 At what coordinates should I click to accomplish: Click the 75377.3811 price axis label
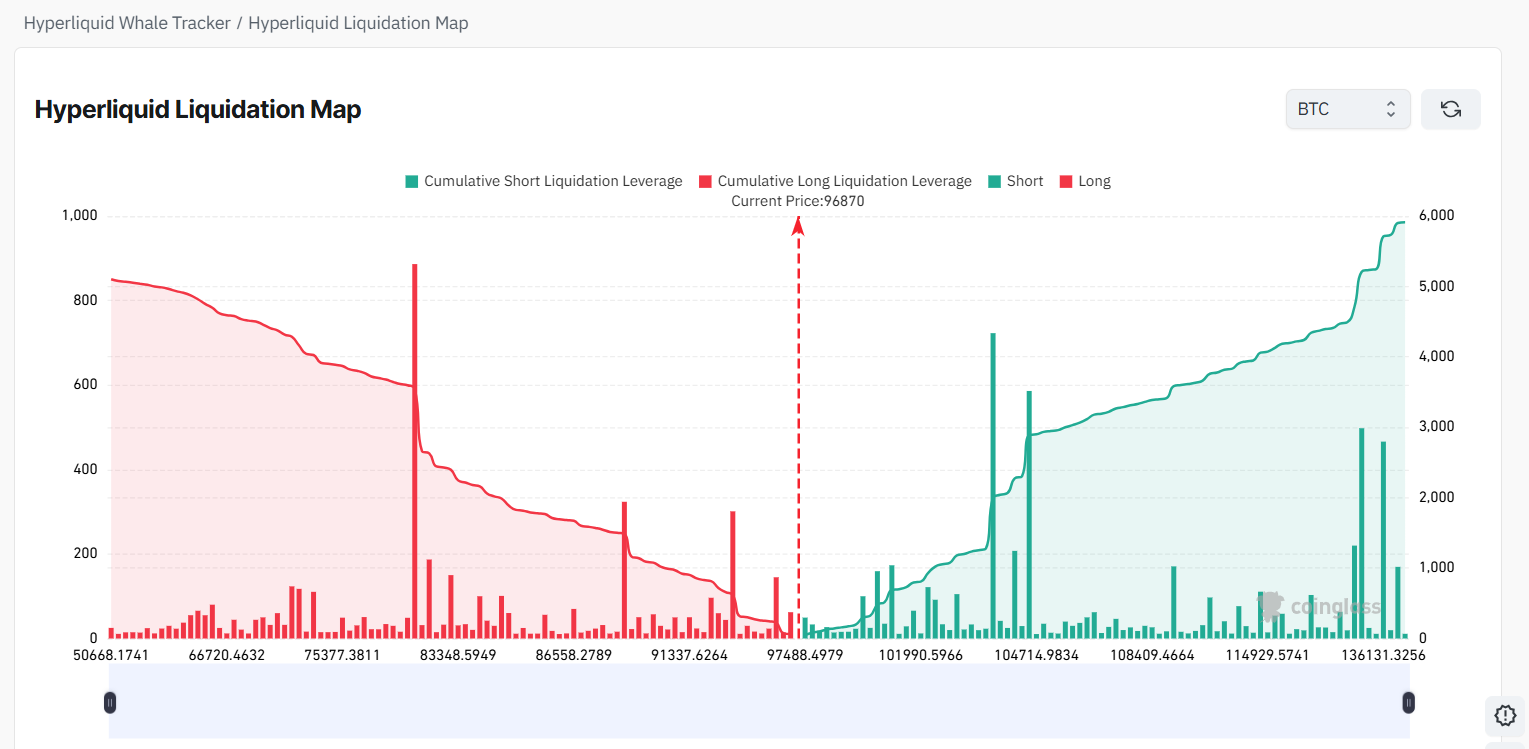pos(340,655)
